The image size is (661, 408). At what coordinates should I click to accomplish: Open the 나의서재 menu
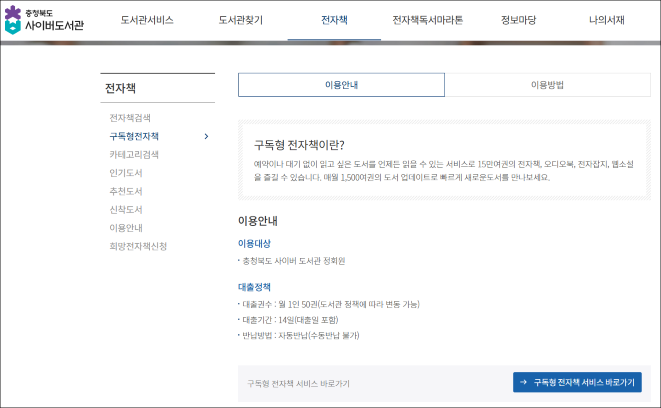pos(607,20)
